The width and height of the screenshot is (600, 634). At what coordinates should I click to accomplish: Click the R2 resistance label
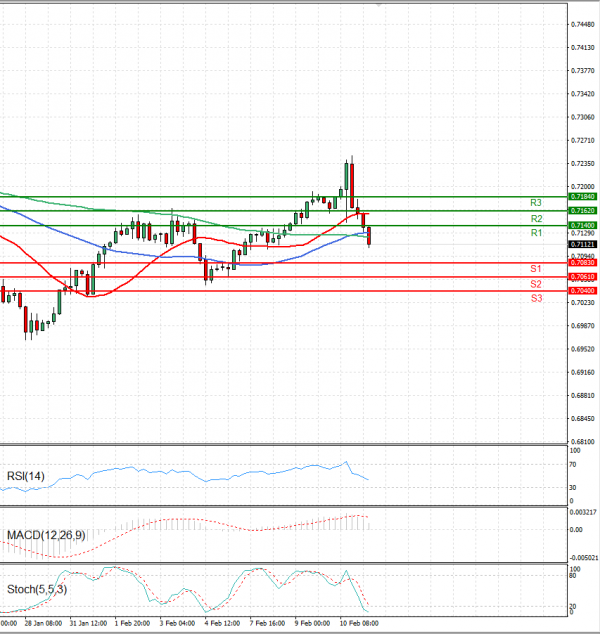536,219
